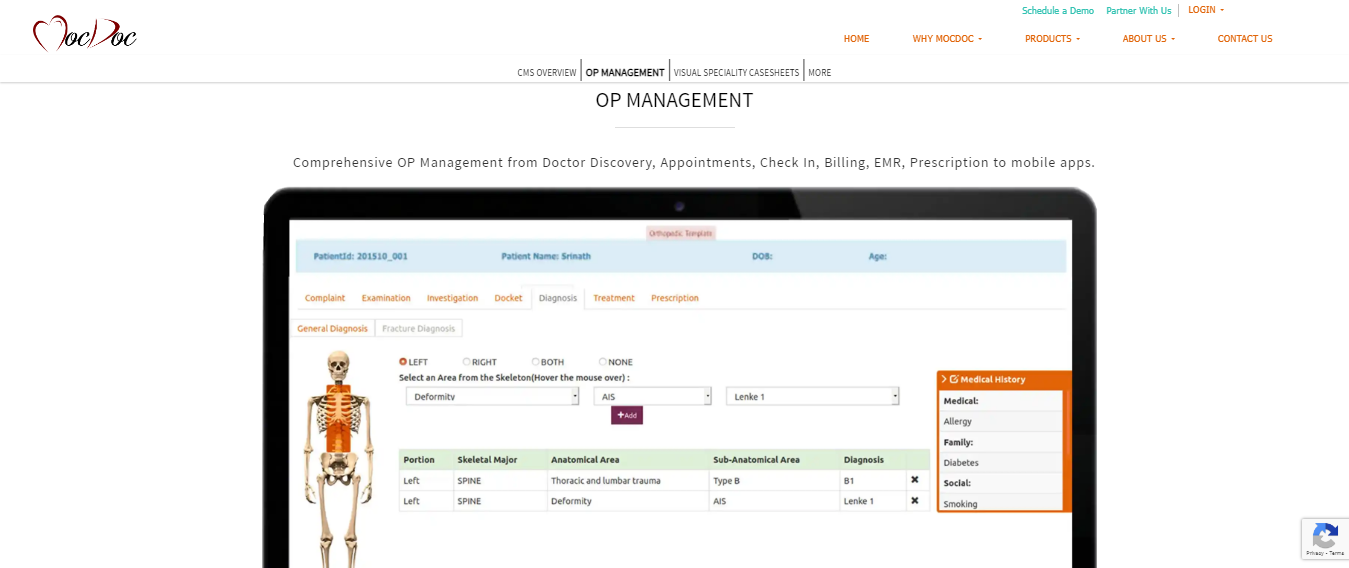
Task: Click the Medical History header
Action: [x=1004, y=379]
